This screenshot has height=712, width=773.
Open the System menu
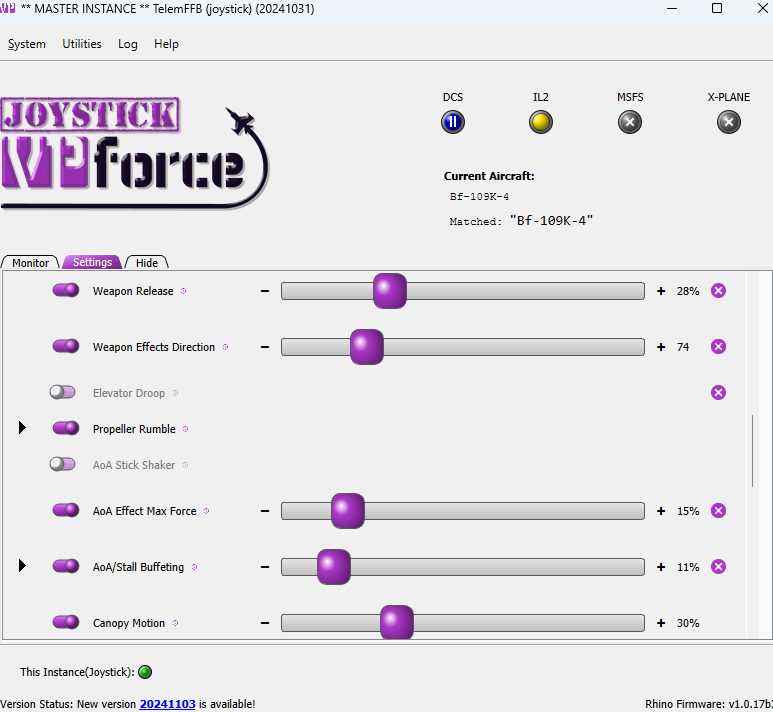pos(27,44)
